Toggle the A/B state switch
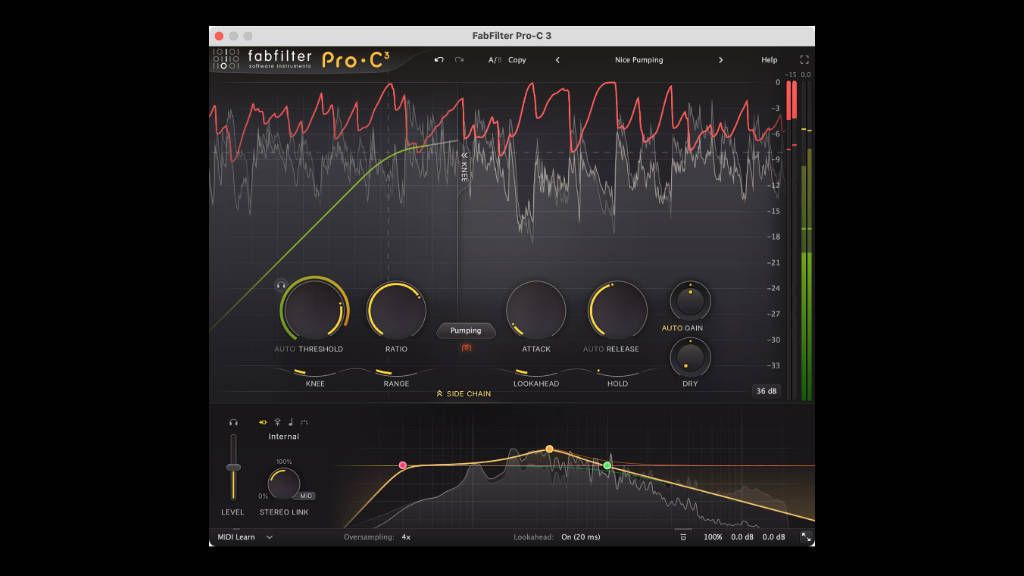 point(493,60)
